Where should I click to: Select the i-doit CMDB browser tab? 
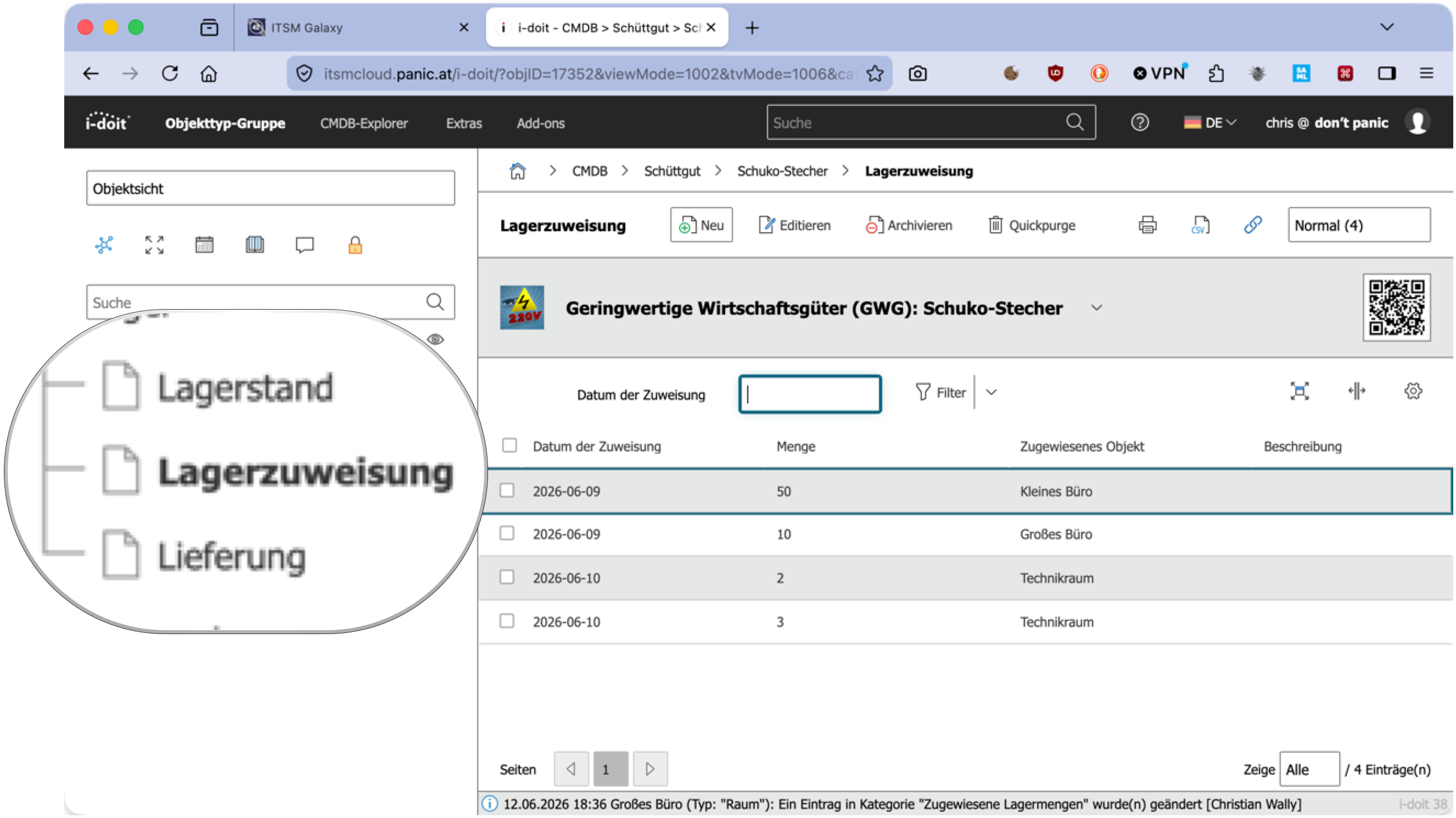[x=607, y=27]
